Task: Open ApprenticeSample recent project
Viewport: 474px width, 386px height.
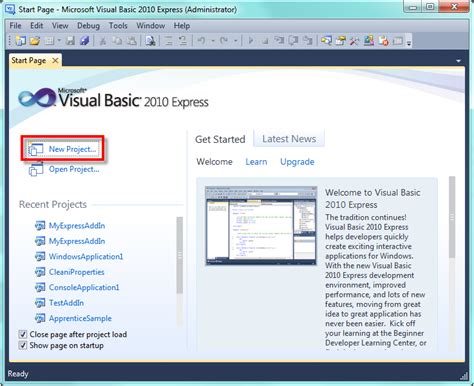Action: (80, 318)
